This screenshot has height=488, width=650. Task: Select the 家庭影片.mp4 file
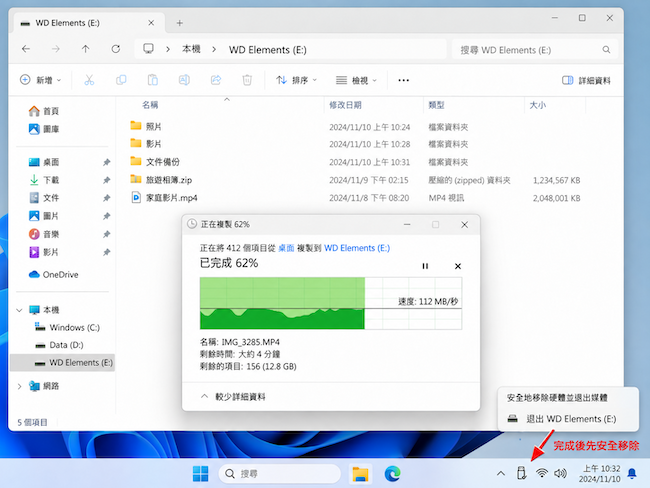(x=164, y=198)
